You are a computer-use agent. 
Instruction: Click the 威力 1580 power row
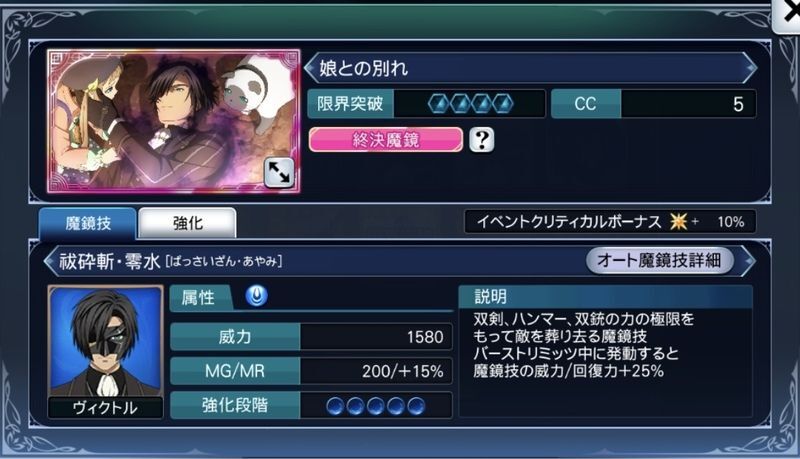click(311, 337)
